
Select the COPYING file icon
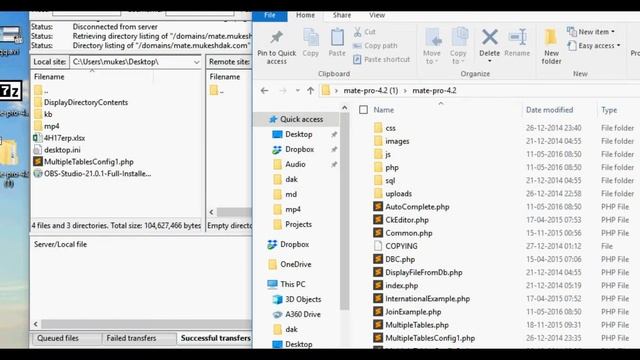(378, 246)
